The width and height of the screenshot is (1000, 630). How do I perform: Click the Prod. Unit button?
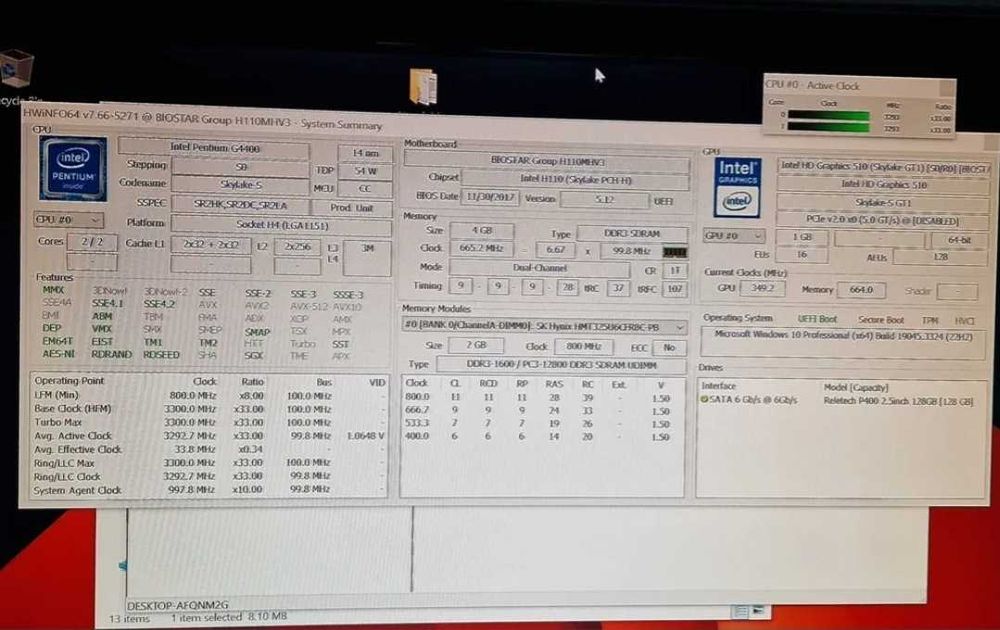click(351, 208)
